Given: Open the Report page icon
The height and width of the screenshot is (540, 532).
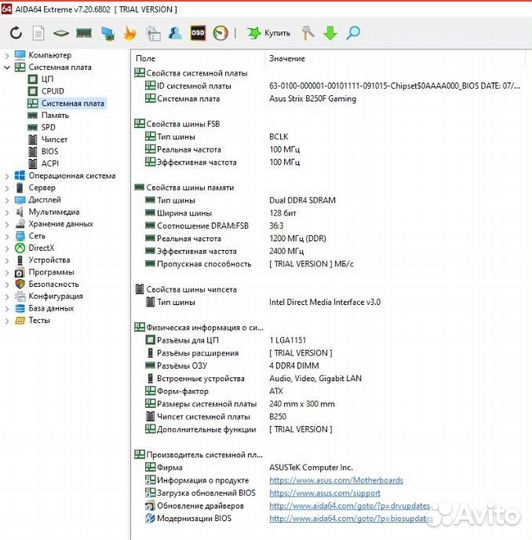Looking at the screenshot, I should point(38,33).
